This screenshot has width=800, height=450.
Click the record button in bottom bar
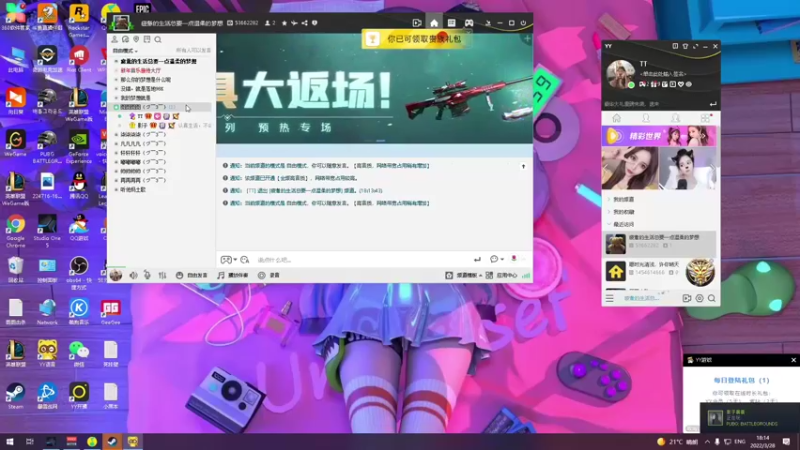[269, 276]
